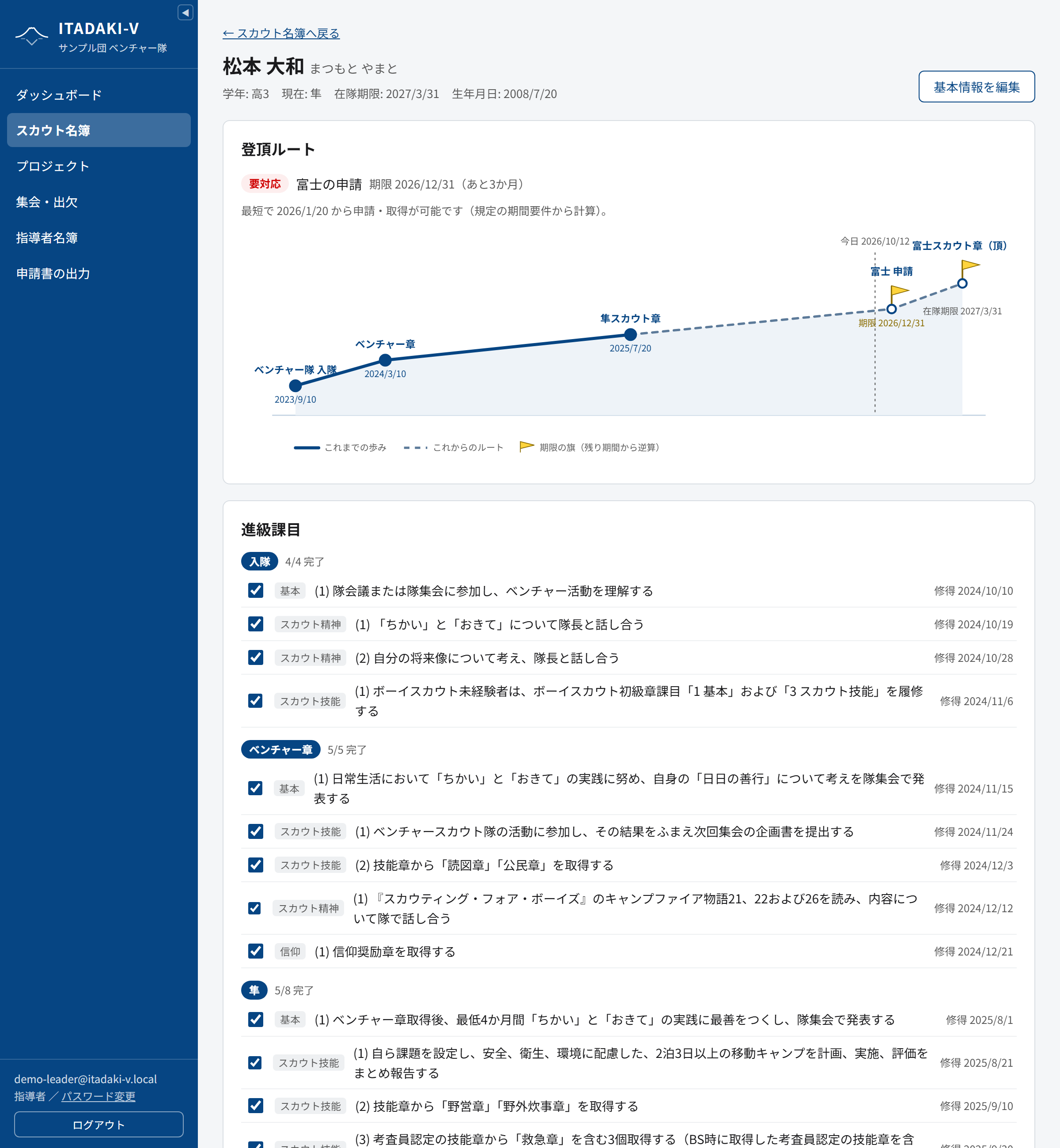Select the ベンチャー隊 入隊 point on the route

(295, 386)
